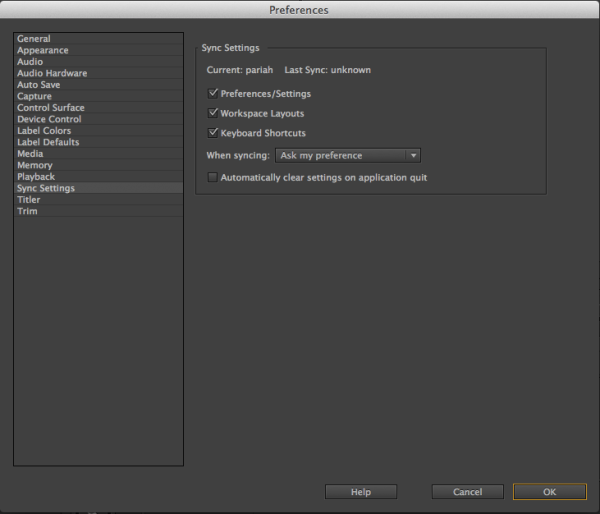Select the Auto Save category
This screenshot has width=600, height=514.
coord(98,85)
